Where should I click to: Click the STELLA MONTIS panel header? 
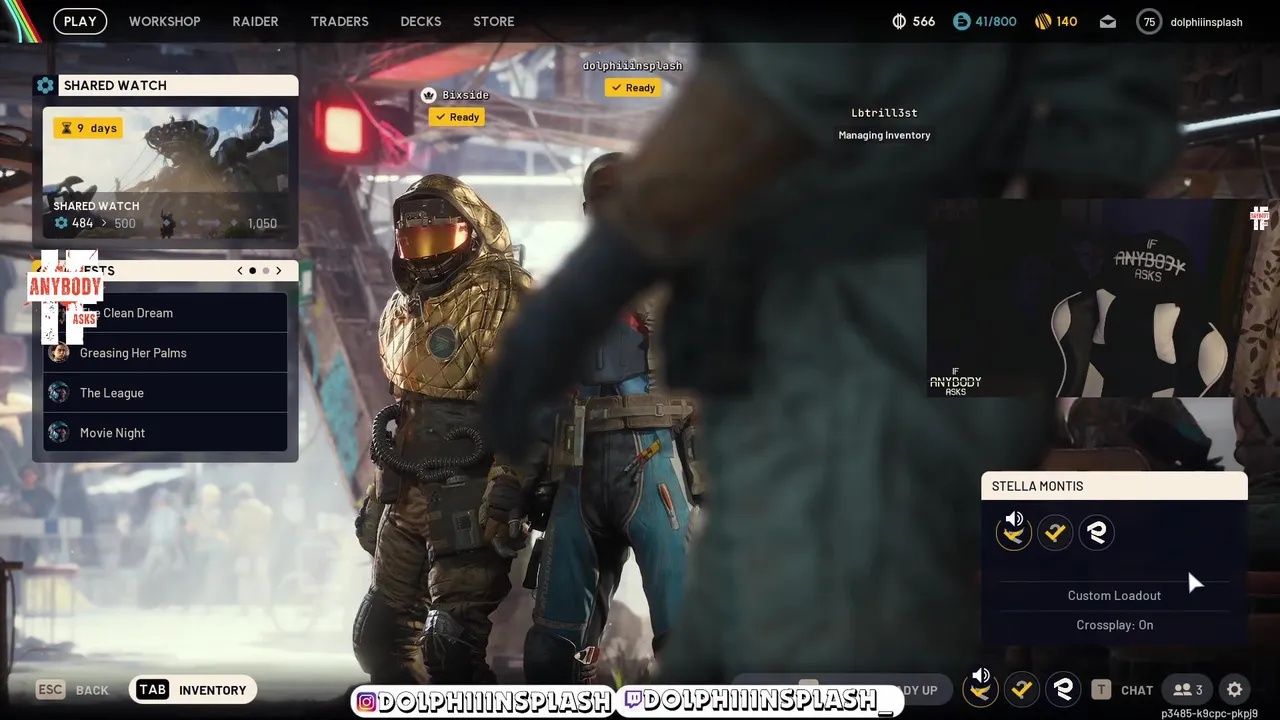point(1114,486)
